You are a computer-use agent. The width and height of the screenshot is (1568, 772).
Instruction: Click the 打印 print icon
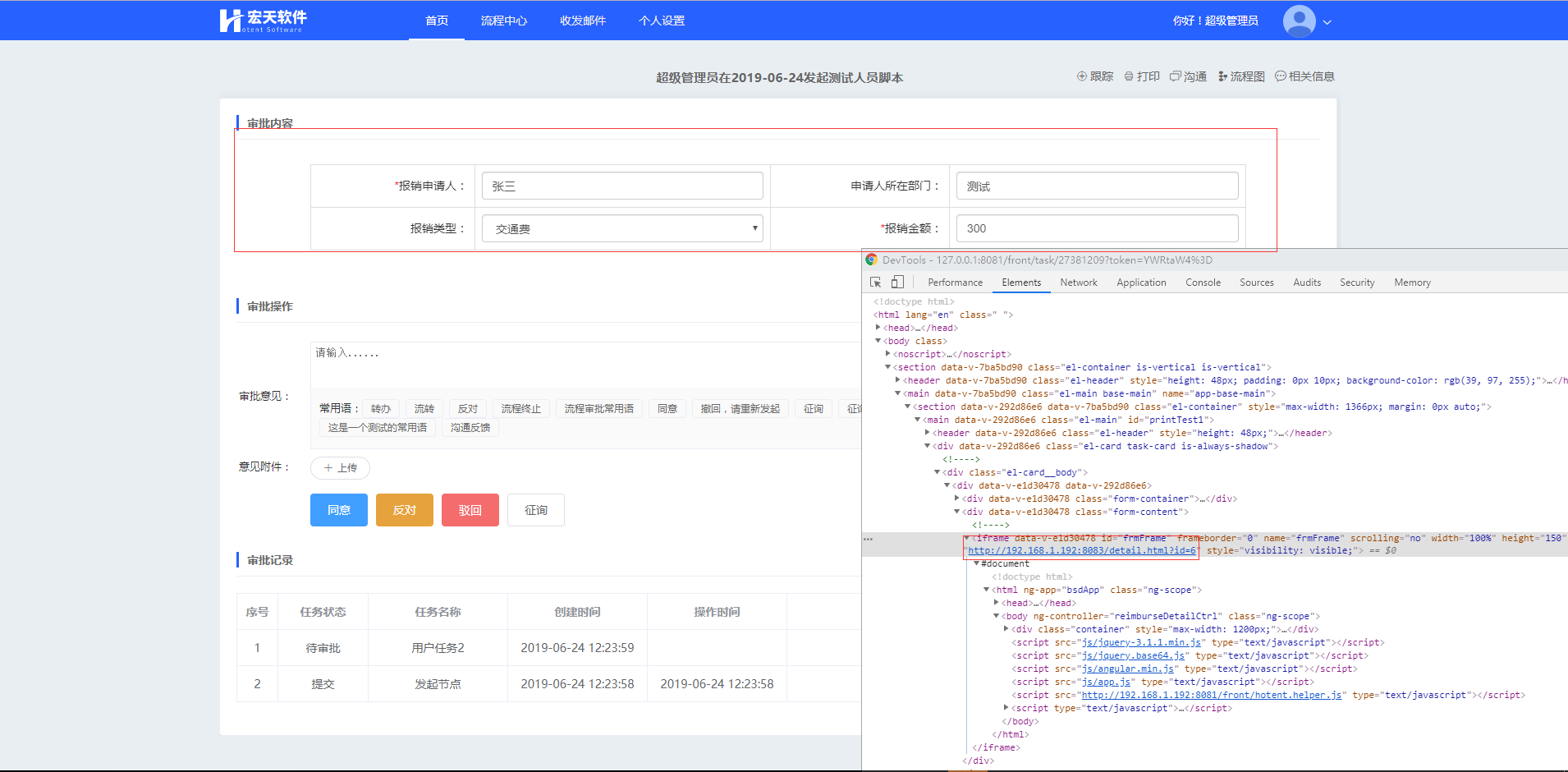[1129, 76]
